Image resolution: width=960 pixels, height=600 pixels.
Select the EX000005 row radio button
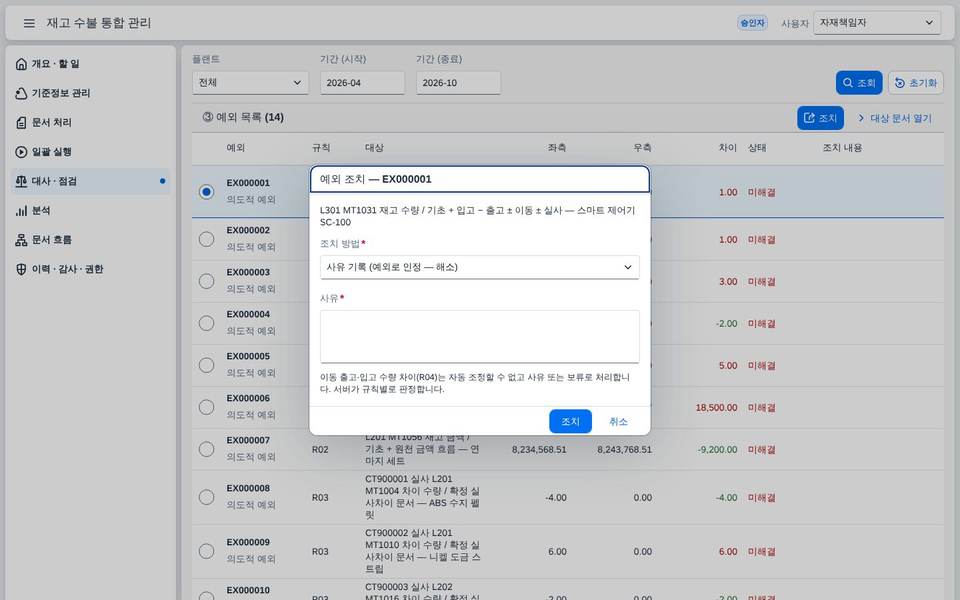(x=206, y=365)
